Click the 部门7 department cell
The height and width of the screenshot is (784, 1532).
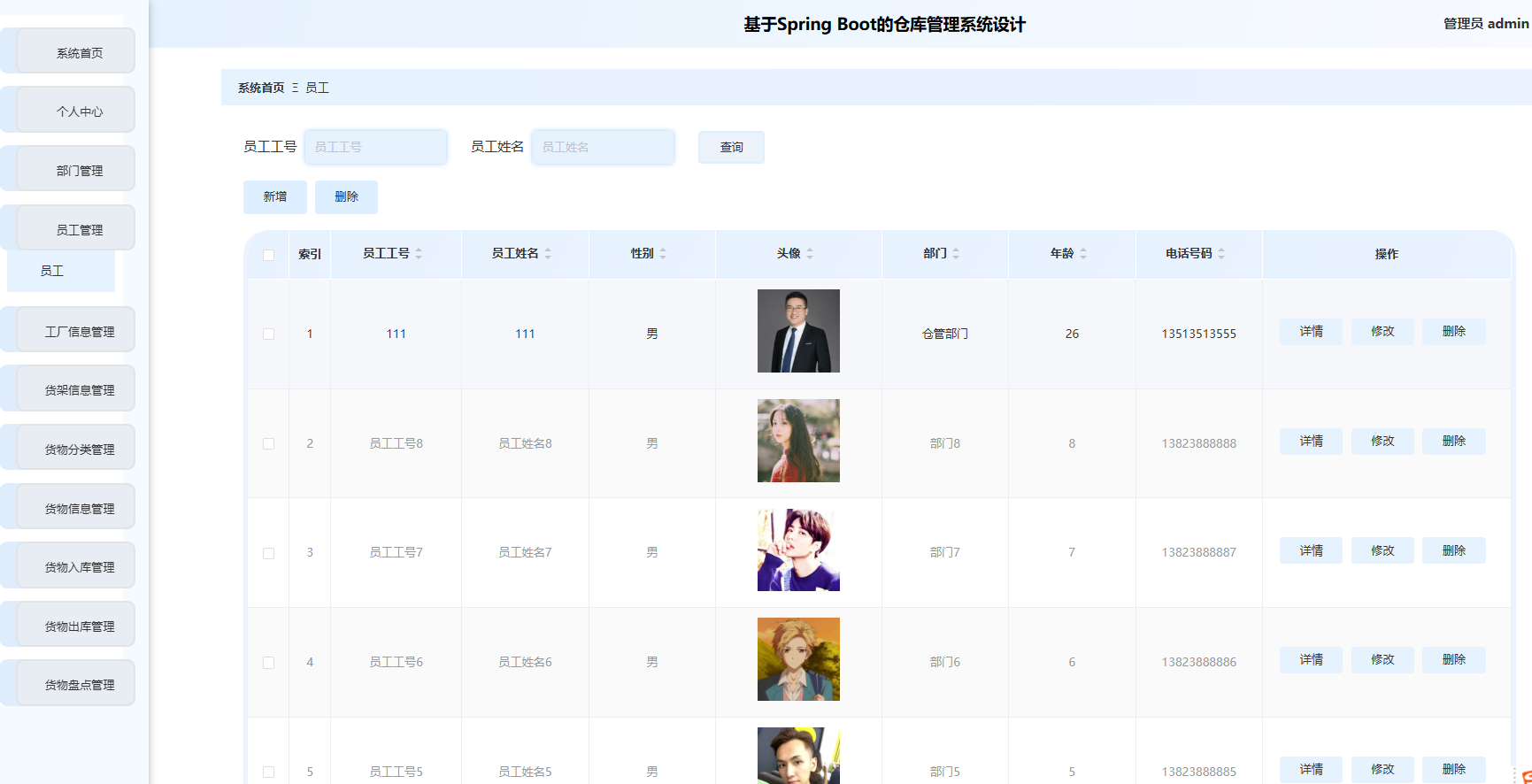(944, 552)
